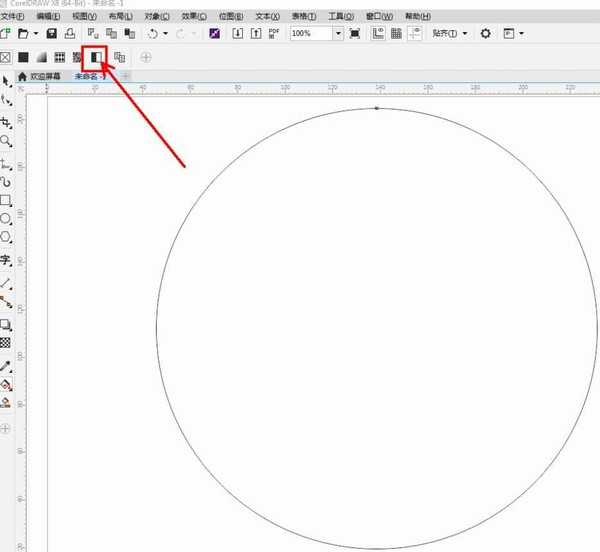Select the Text tool

point(6,260)
